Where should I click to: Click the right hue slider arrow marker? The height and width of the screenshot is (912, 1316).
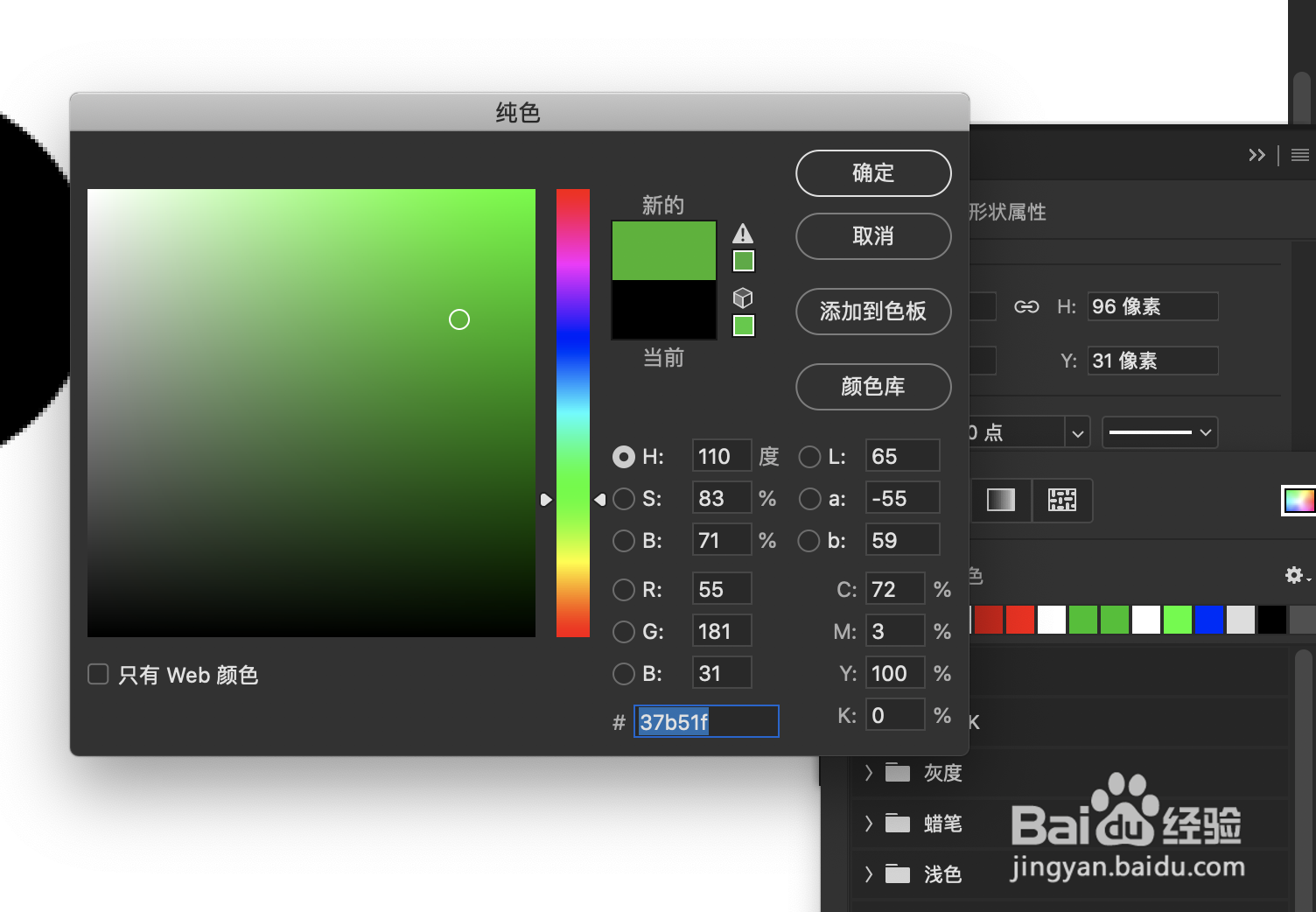point(599,500)
